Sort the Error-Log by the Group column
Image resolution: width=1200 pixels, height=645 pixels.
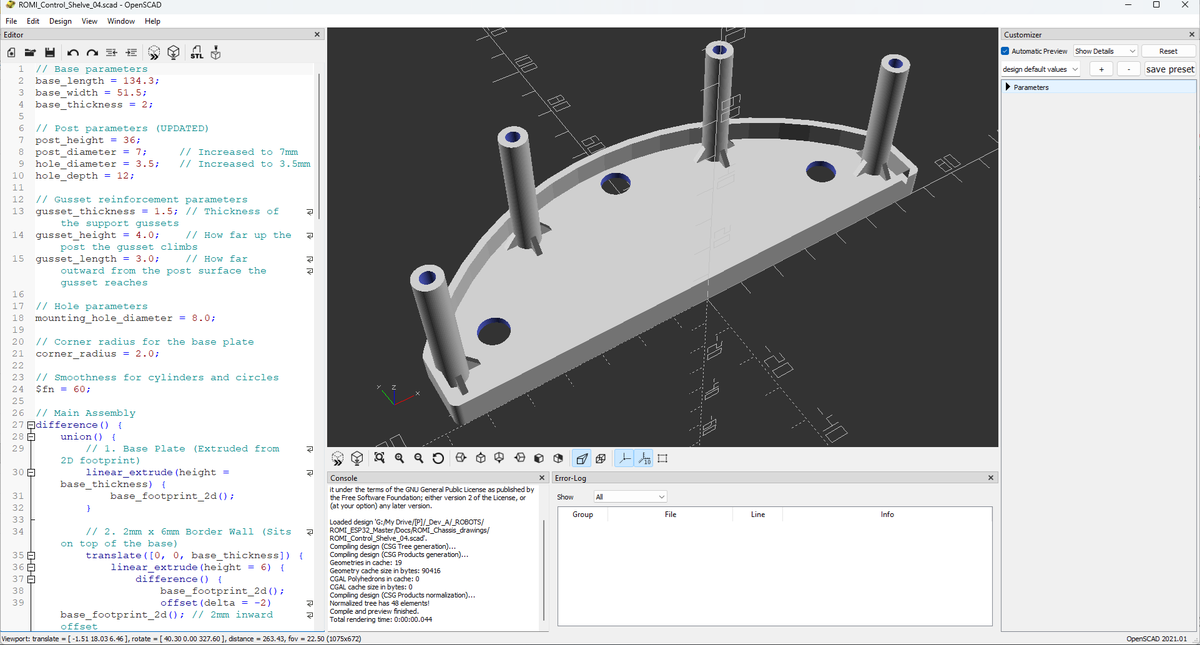[x=583, y=514]
